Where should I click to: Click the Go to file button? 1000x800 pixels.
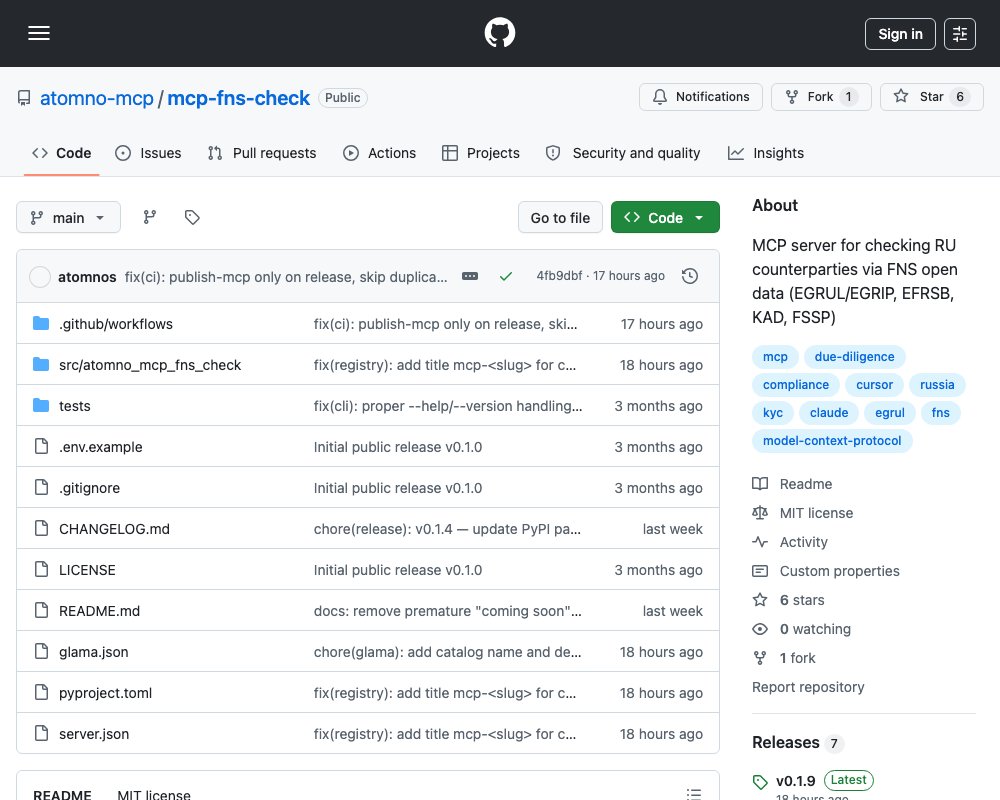[560, 218]
